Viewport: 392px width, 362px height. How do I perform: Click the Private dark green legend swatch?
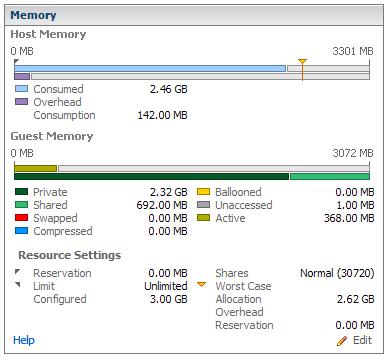point(21,192)
